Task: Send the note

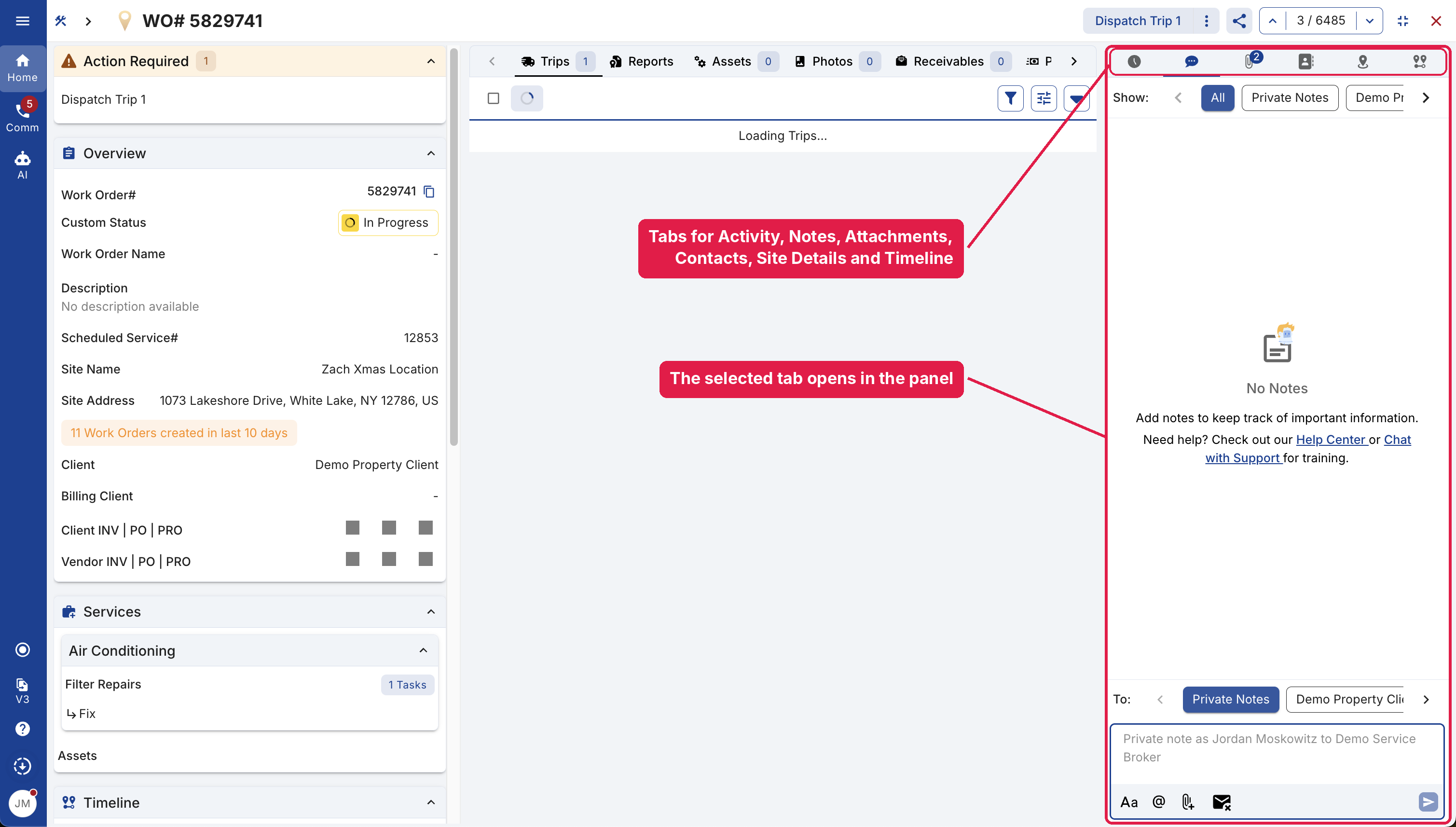Action: tap(1428, 802)
